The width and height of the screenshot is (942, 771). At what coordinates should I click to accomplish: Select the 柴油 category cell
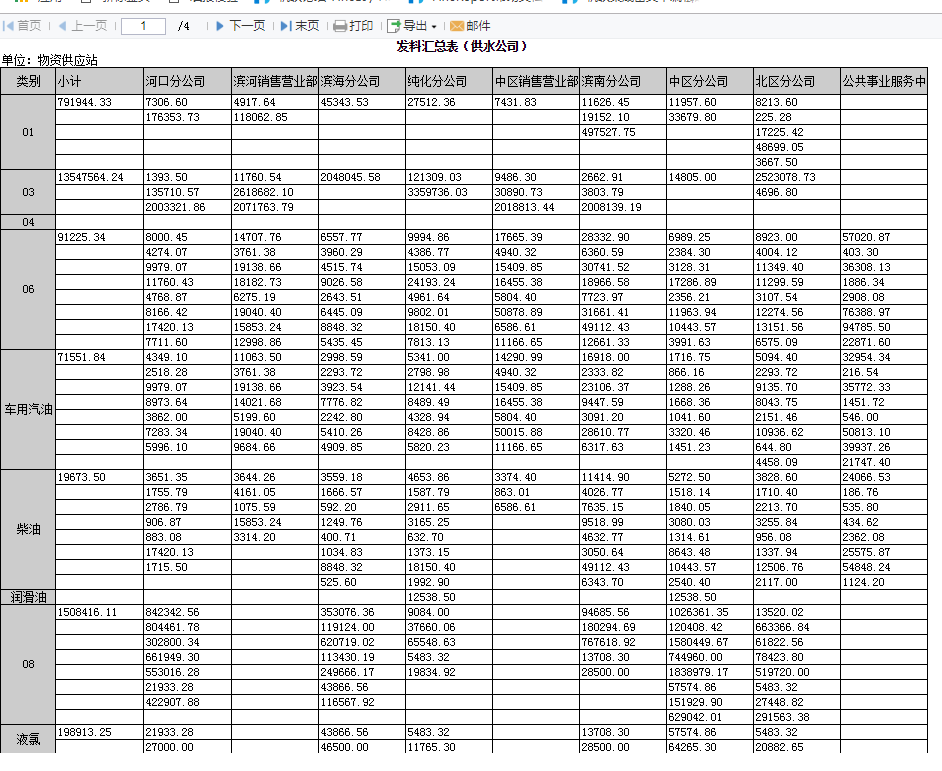[x=28, y=530]
